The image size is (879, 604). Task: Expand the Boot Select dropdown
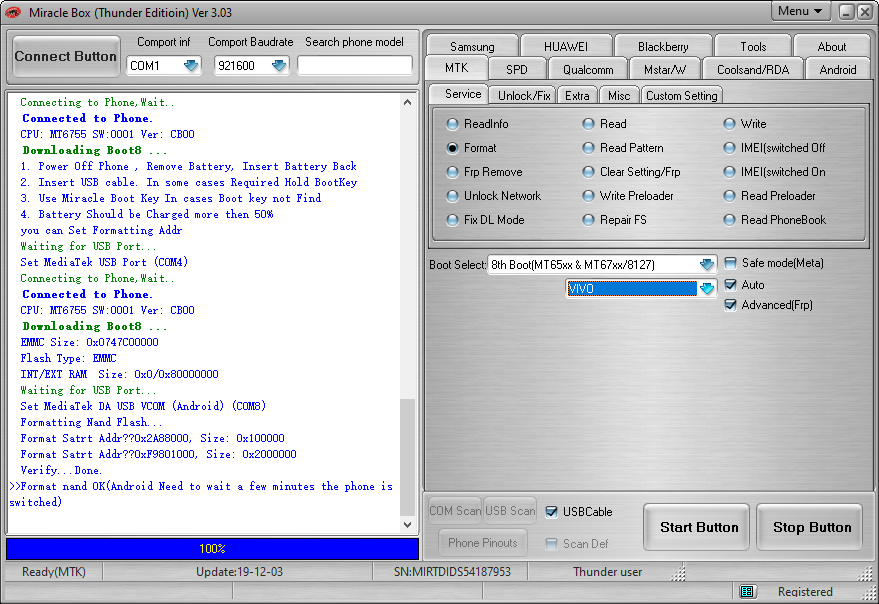(x=707, y=264)
